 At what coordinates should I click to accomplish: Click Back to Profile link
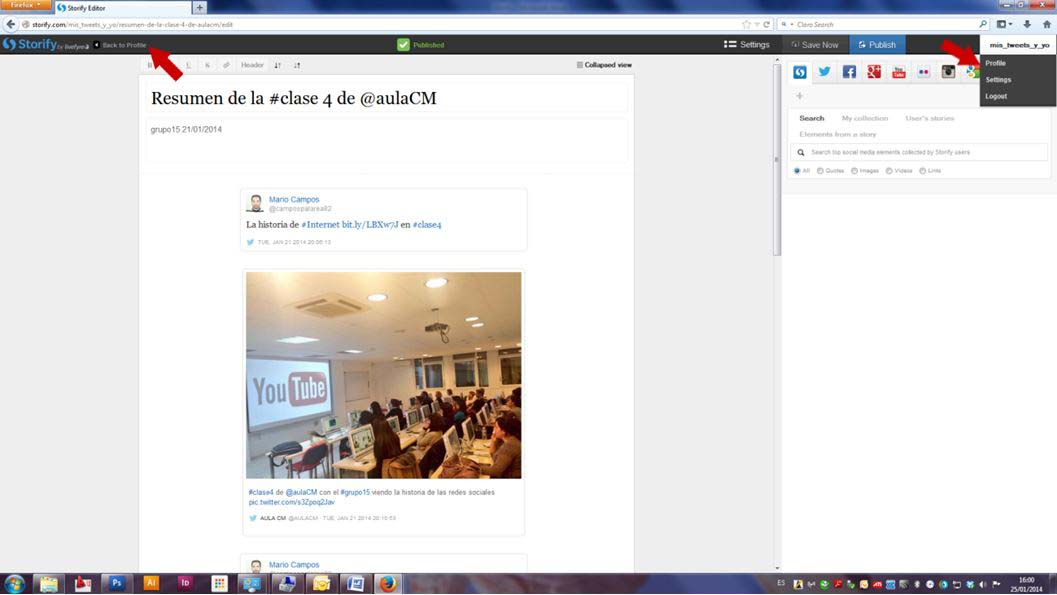point(121,45)
